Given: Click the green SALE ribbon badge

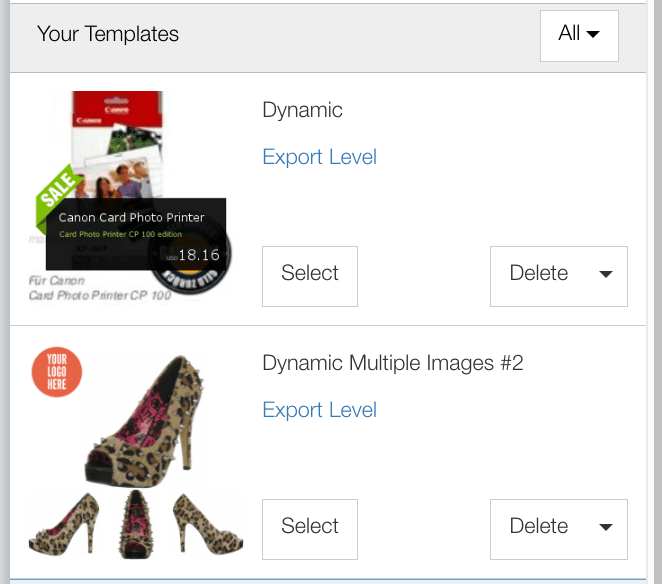Looking at the screenshot, I should (58, 197).
